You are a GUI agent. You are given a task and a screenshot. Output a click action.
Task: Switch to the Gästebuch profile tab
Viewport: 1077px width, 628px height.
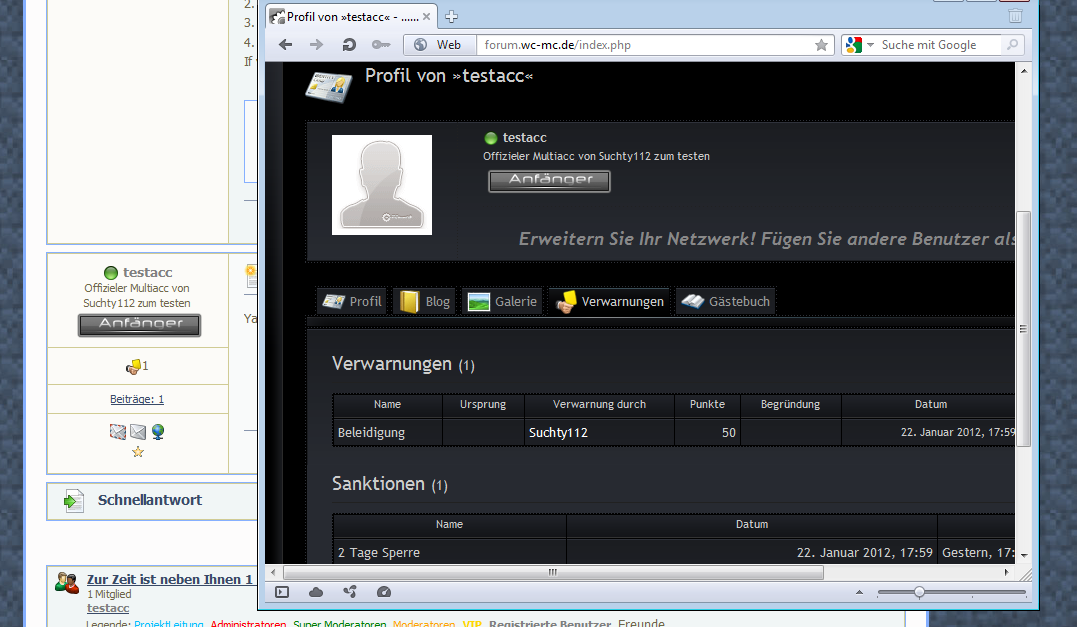point(725,301)
